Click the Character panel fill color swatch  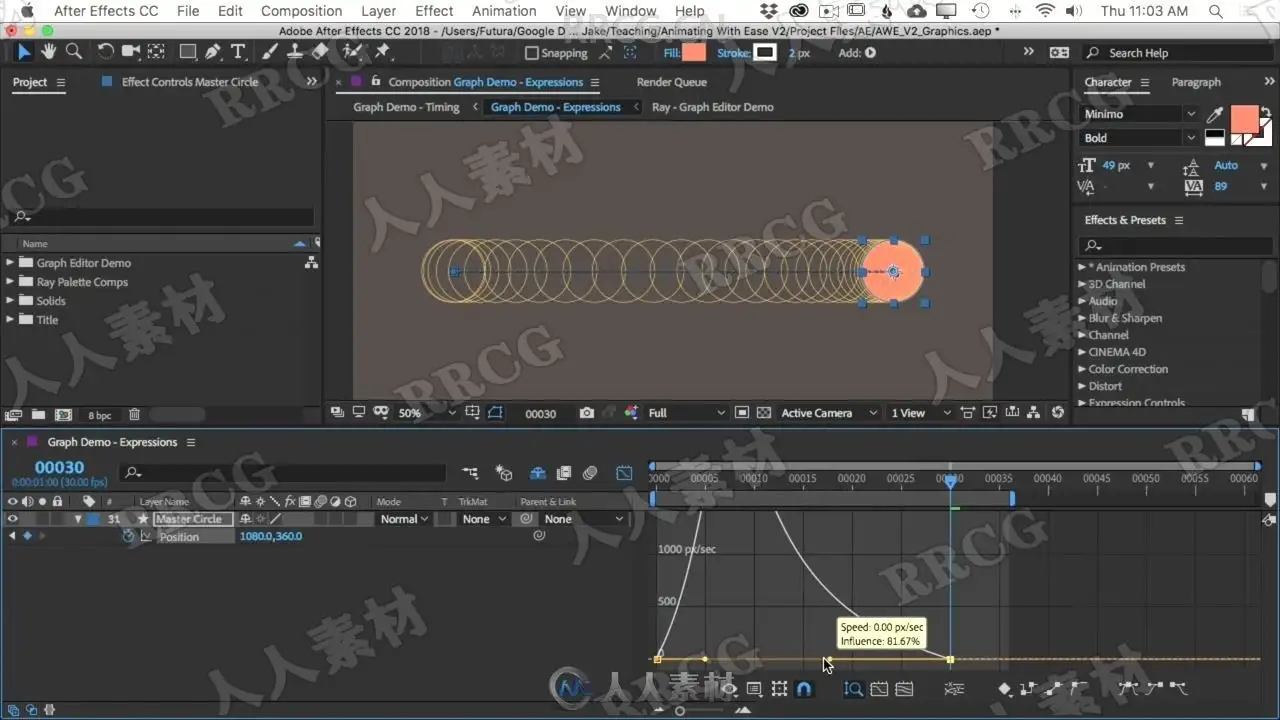1244,120
